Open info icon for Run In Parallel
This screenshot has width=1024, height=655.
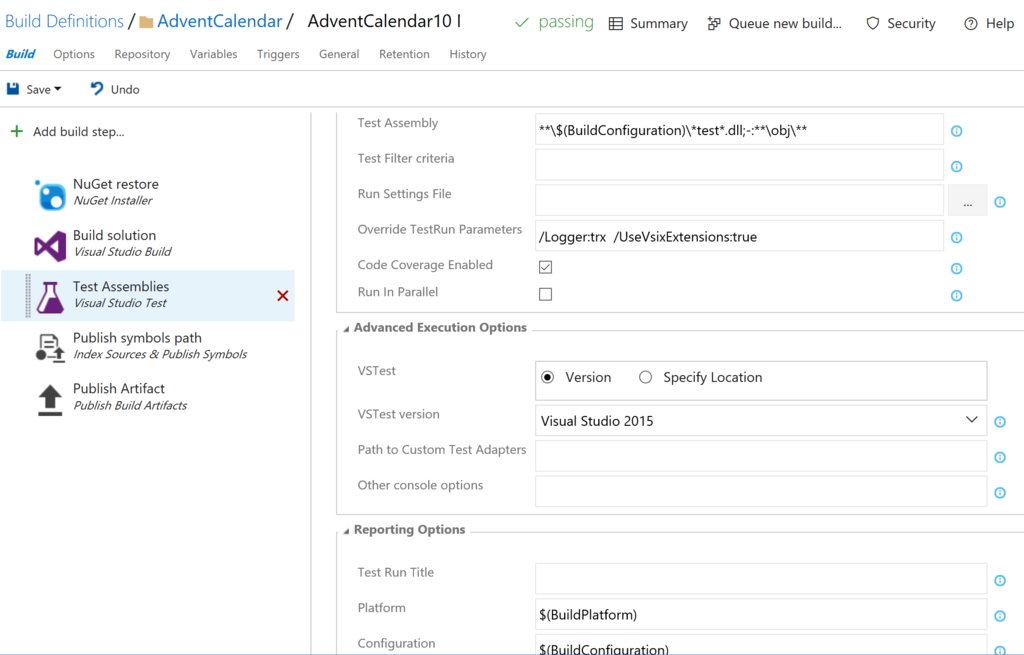pyautogui.click(x=957, y=296)
